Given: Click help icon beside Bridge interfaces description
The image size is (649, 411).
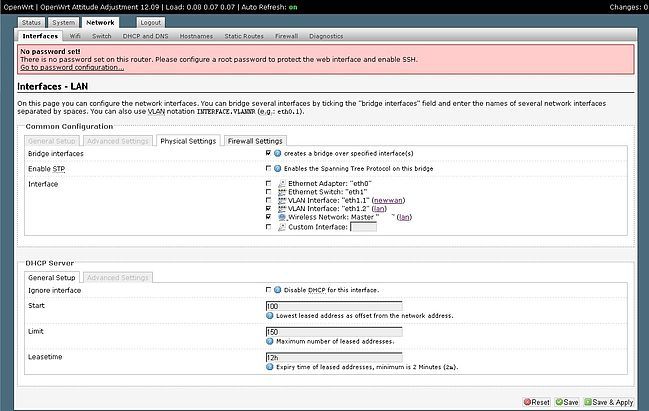Looking at the screenshot, I should [277, 154].
